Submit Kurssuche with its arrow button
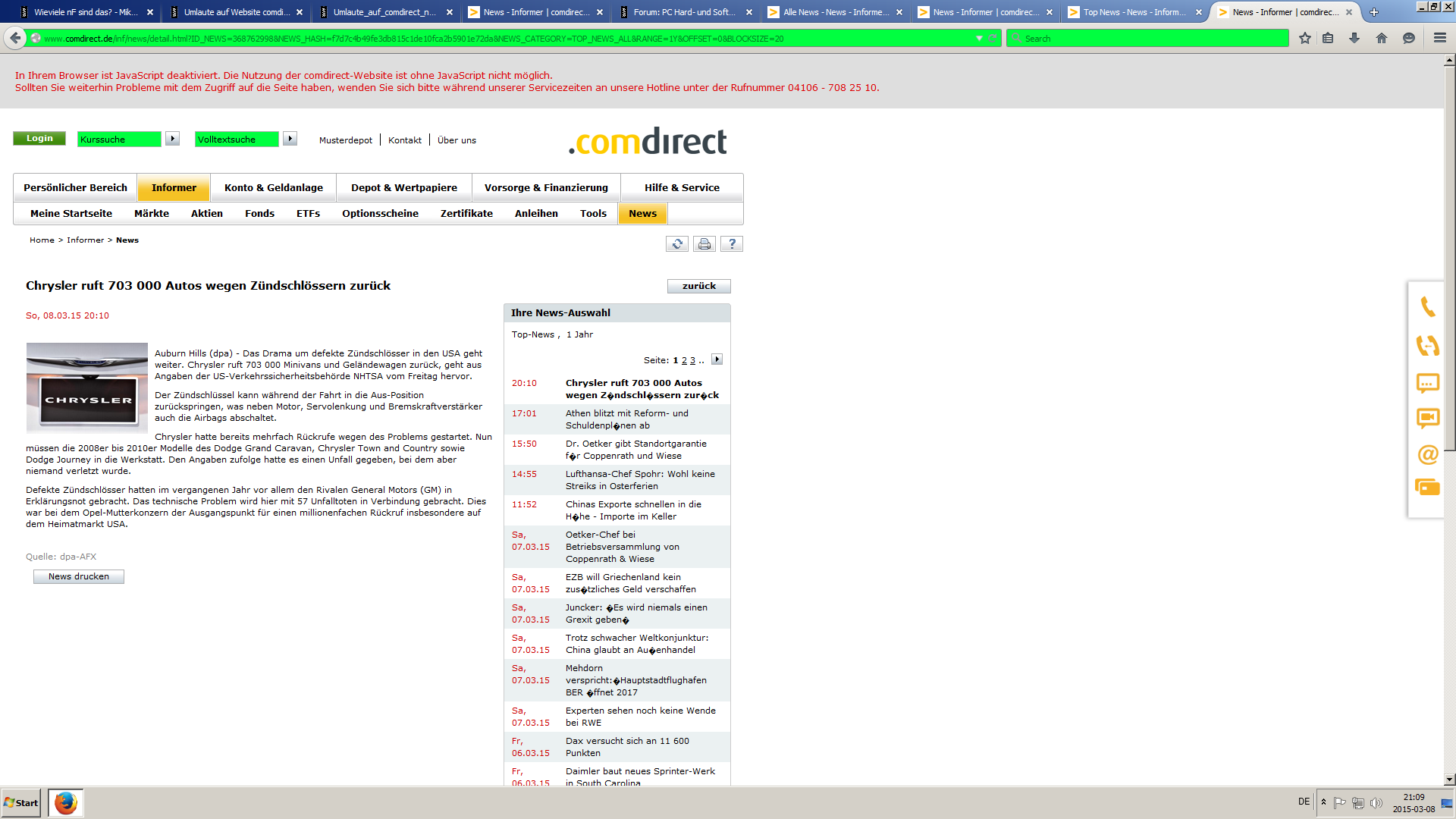Screen dimensions: 1456x819 point(173,139)
